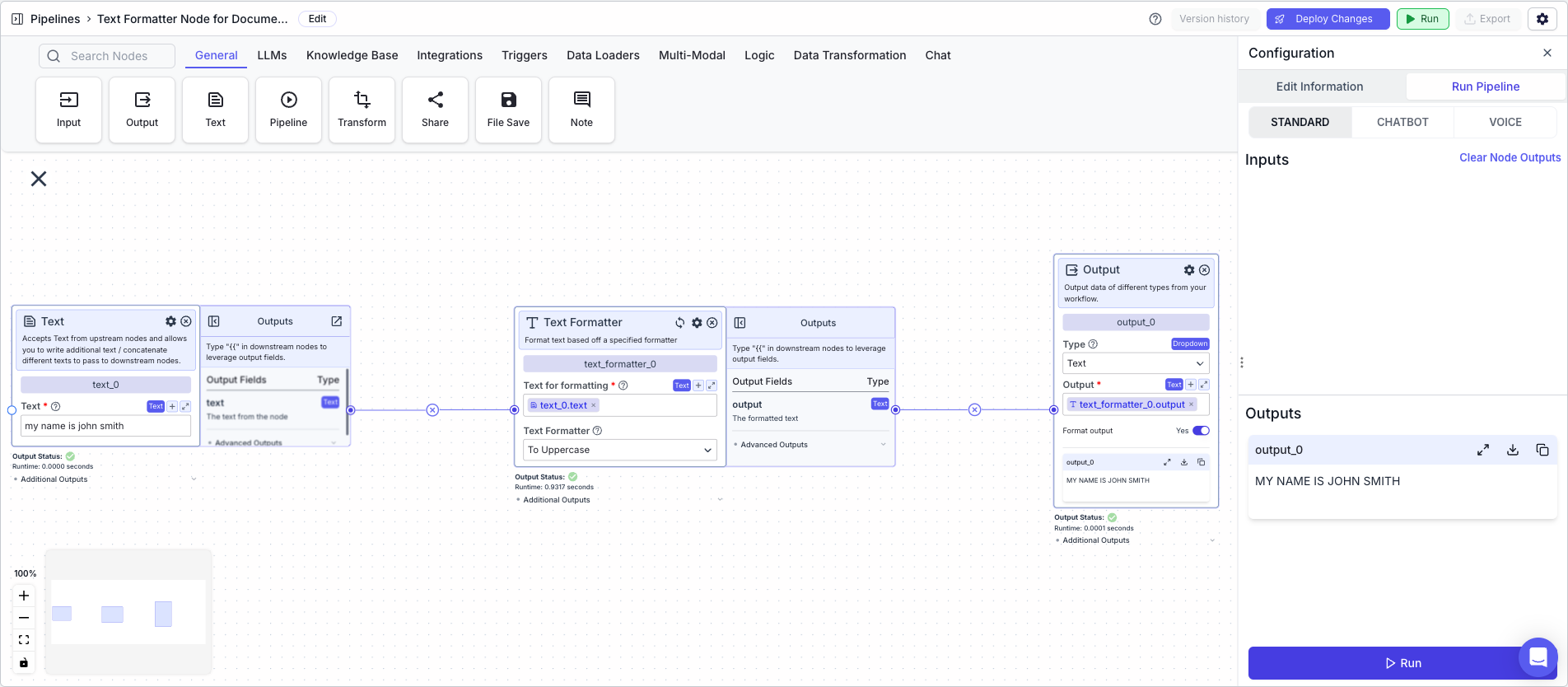Open pipeline settings gear in top bar
The image size is (1568, 687).
[x=1542, y=19]
